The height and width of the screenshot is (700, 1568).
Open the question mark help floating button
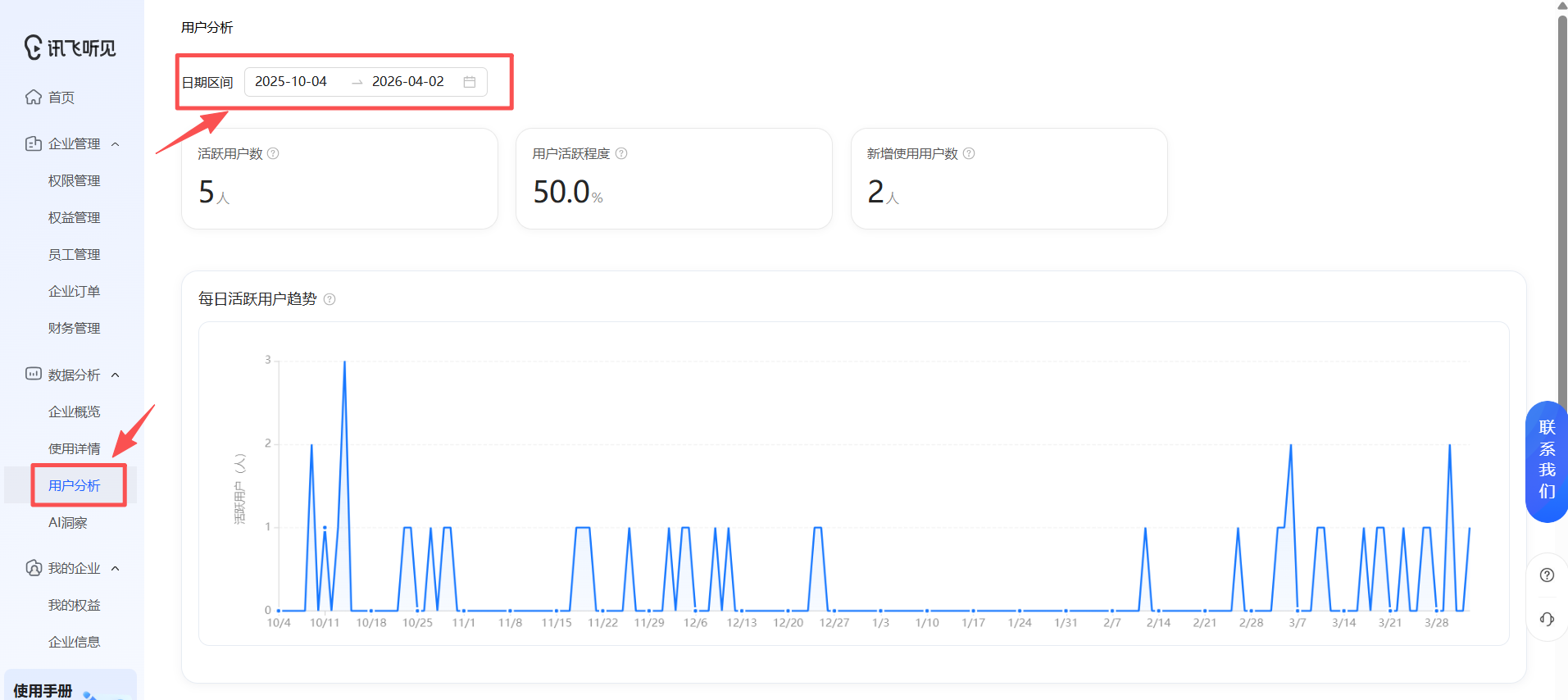[x=1547, y=575]
